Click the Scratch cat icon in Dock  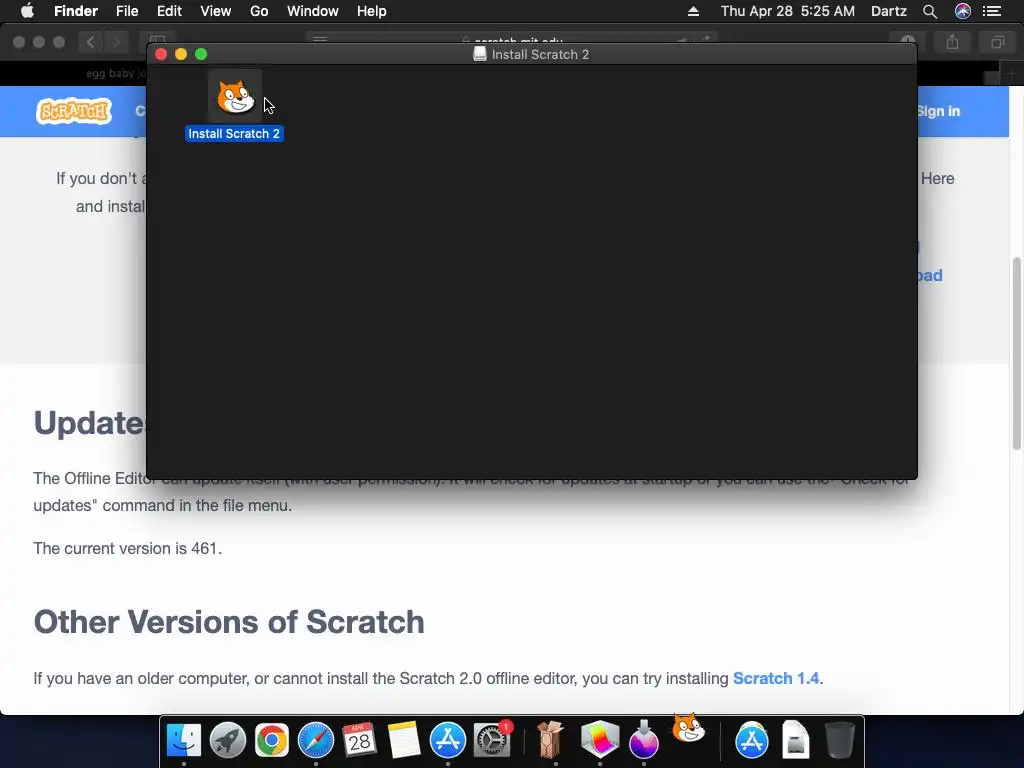click(688, 728)
